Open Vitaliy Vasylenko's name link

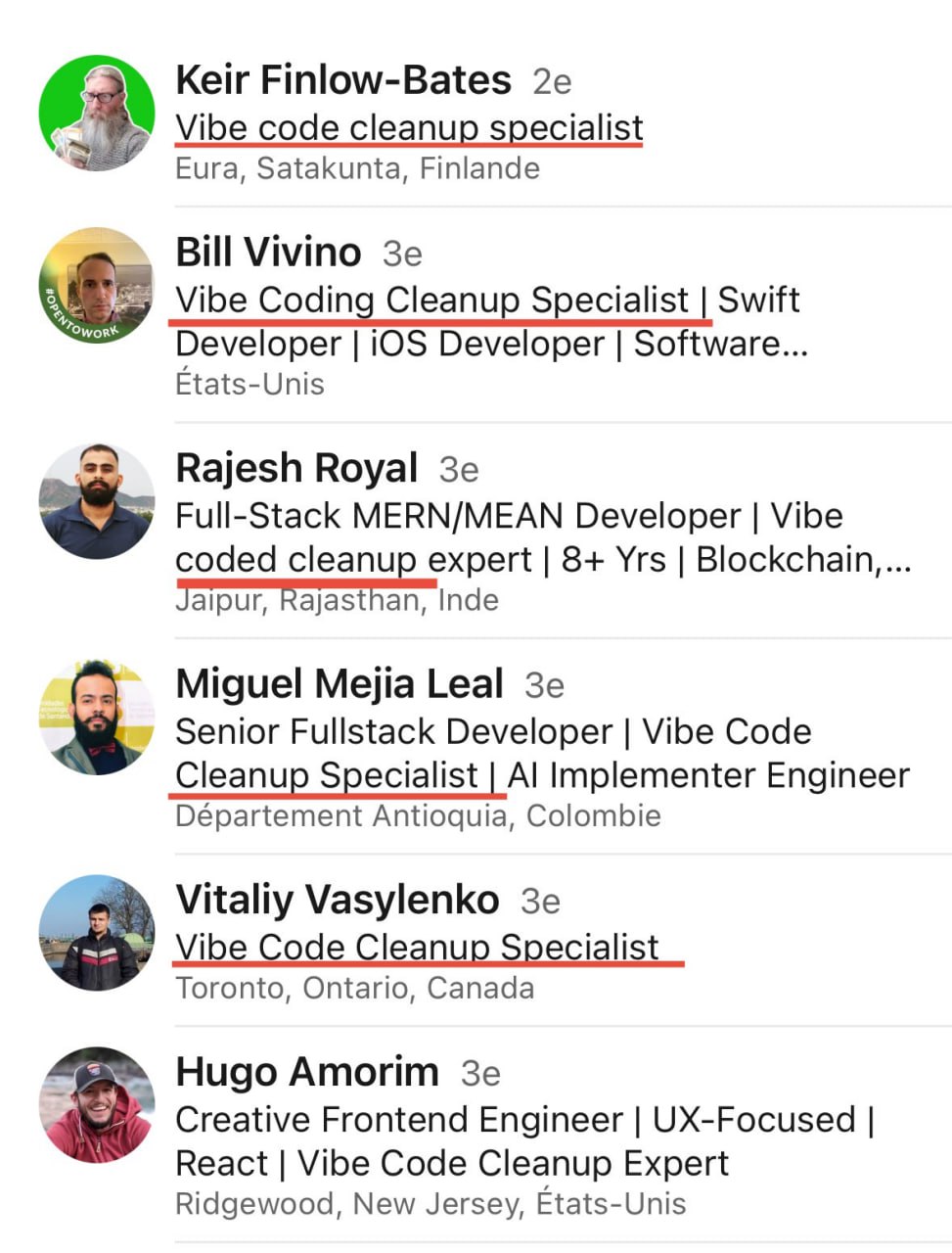(x=337, y=900)
